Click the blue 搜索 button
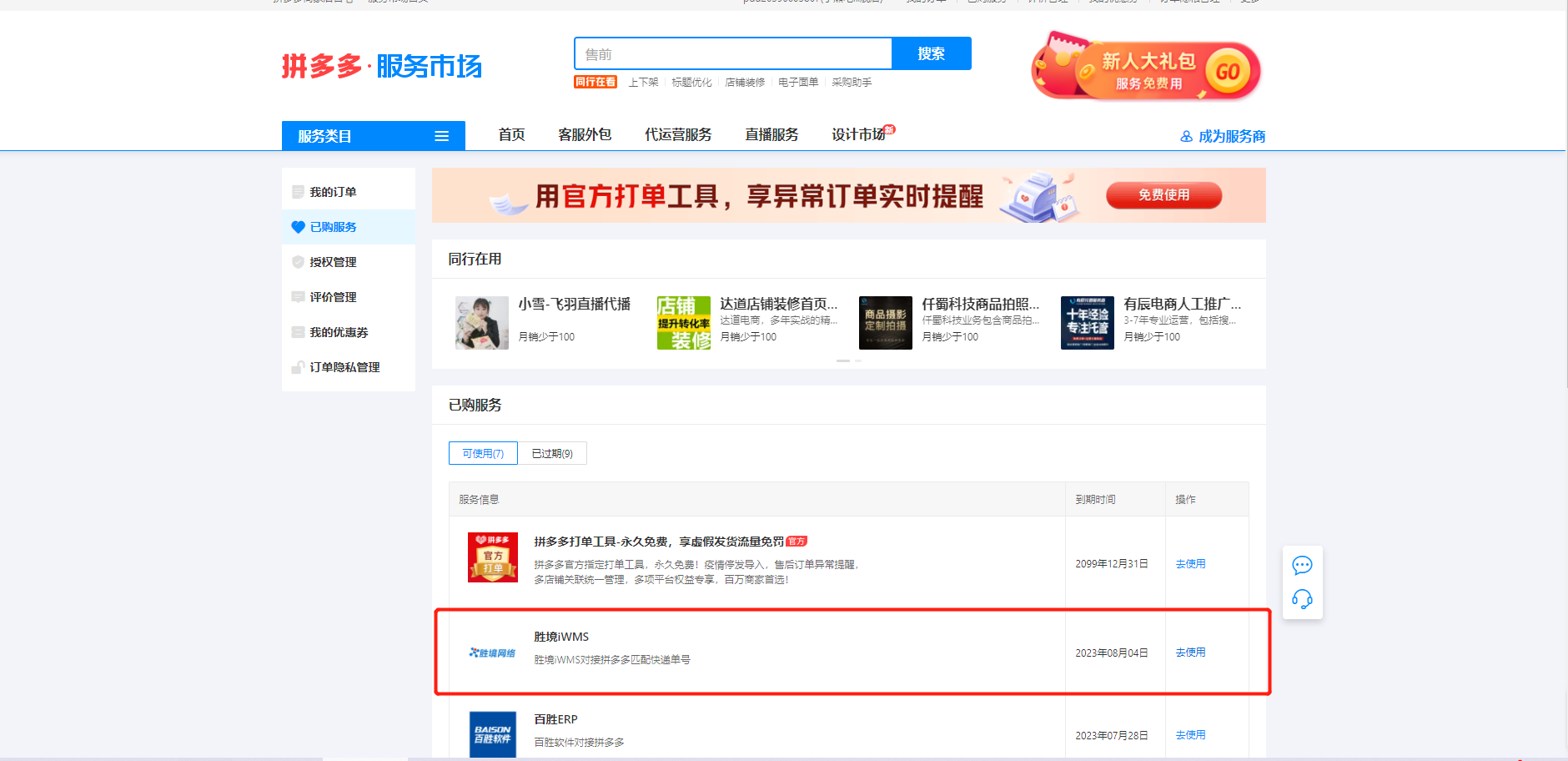This screenshot has width=1568, height=761. coord(932,53)
